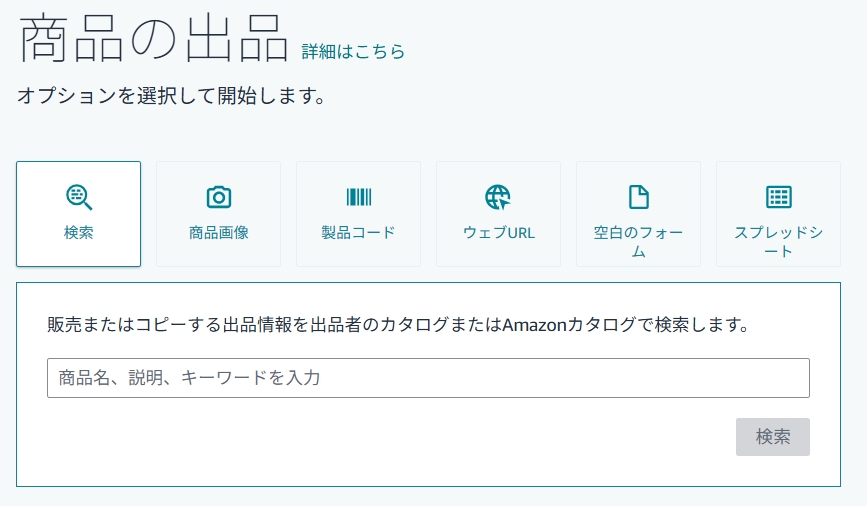Click the magnifying glass 検索 icon
This screenshot has width=867, height=506.
tap(79, 197)
